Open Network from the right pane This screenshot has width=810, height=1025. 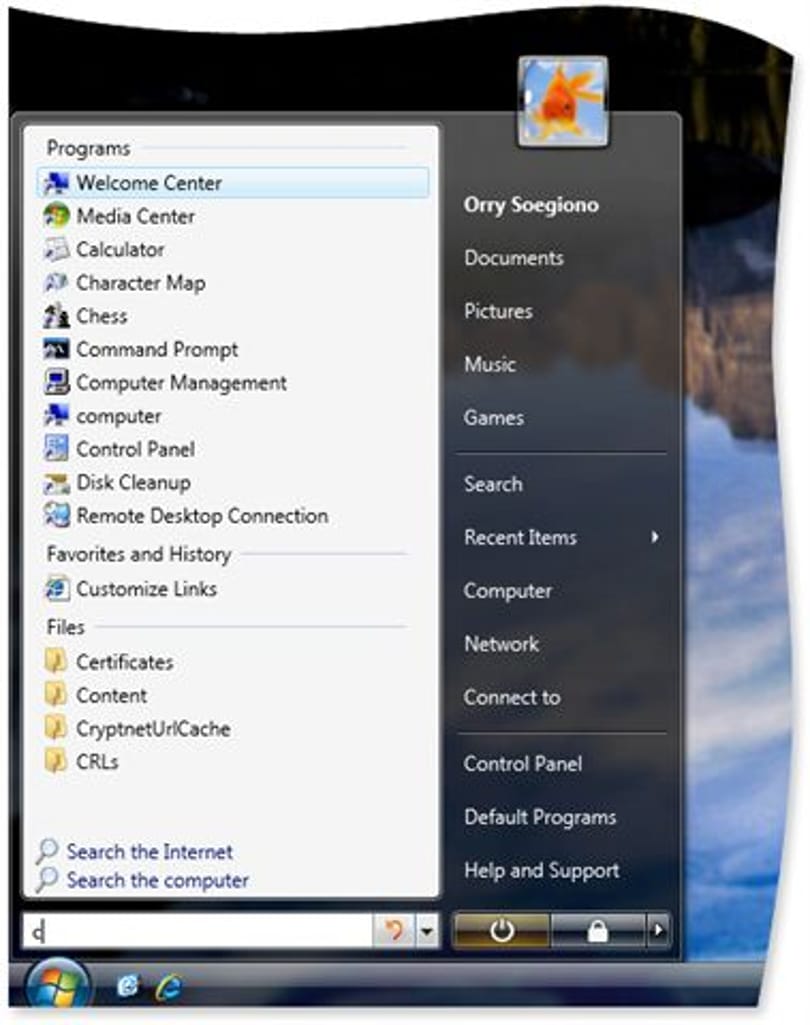tap(501, 644)
